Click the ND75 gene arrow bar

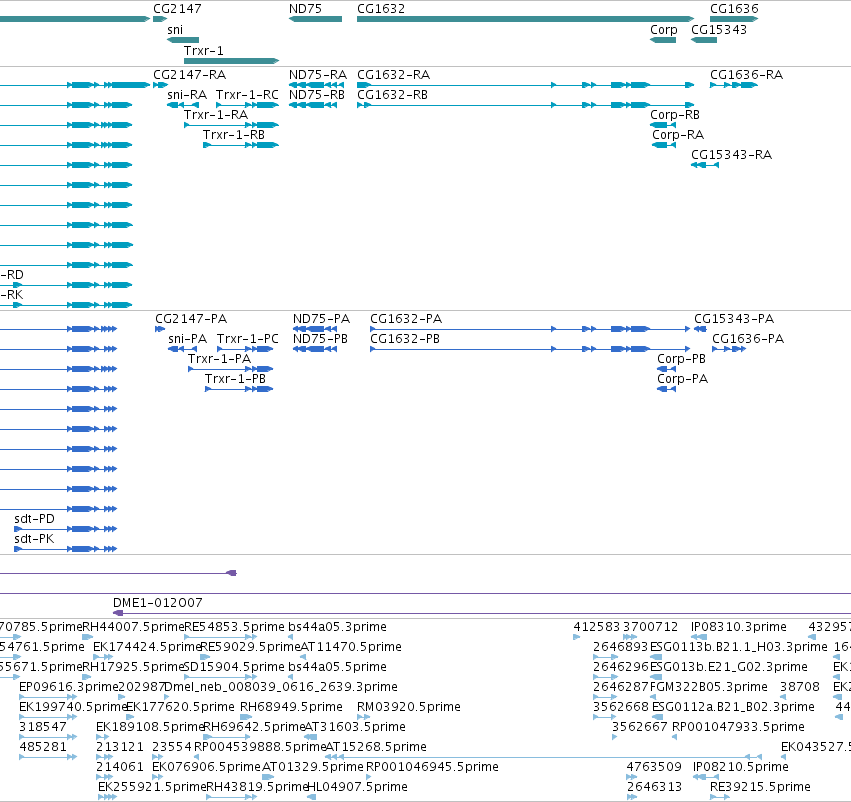tap(315, 19)
